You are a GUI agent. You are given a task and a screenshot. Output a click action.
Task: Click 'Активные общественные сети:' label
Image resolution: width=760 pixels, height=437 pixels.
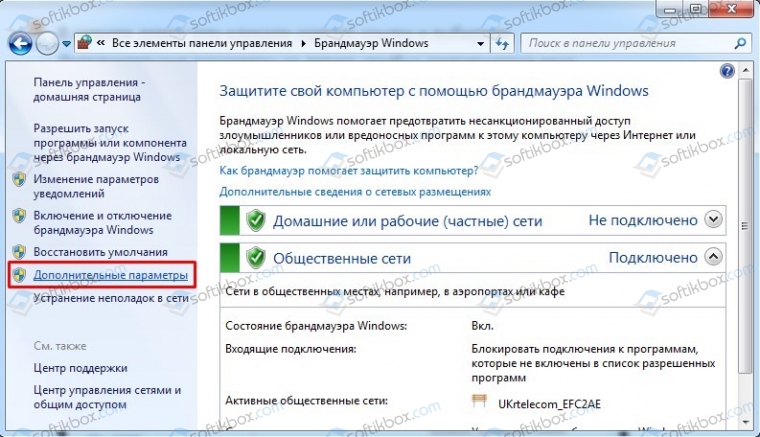click(306, 401)
